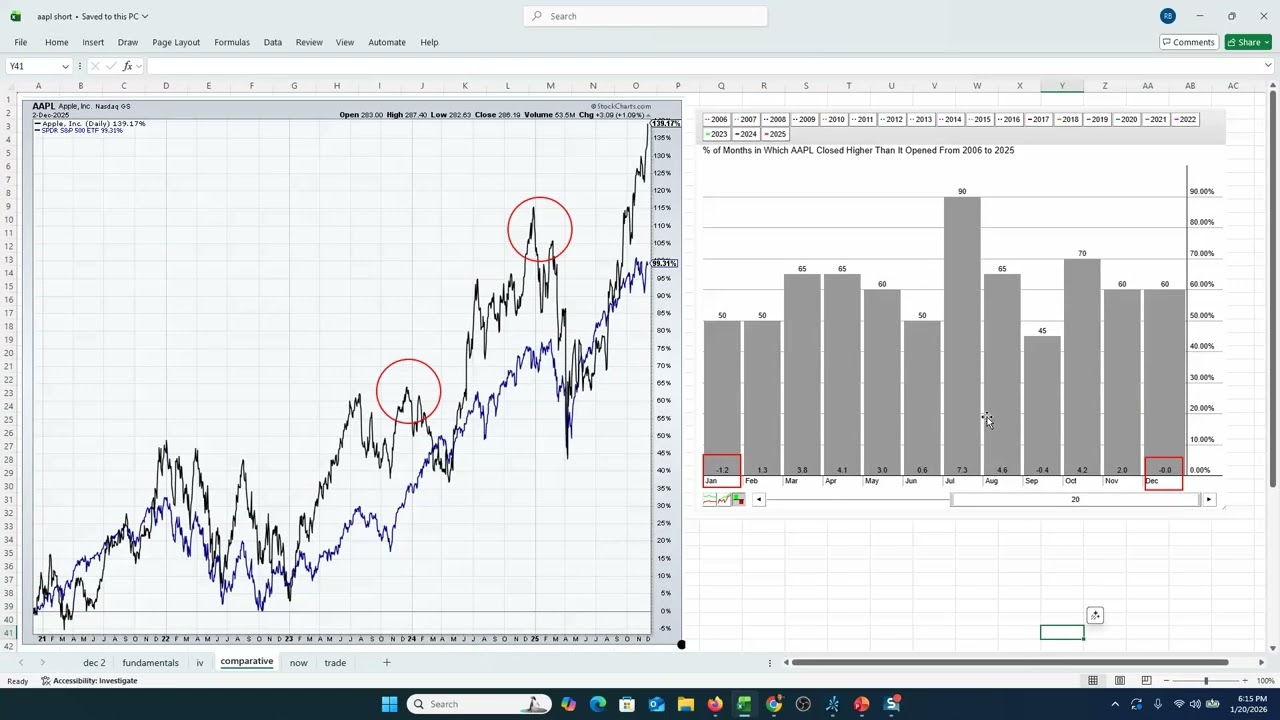This screenshot has height=720, width=1280.
Task: Open the user account avatar RB
Action: [1167, 16]
